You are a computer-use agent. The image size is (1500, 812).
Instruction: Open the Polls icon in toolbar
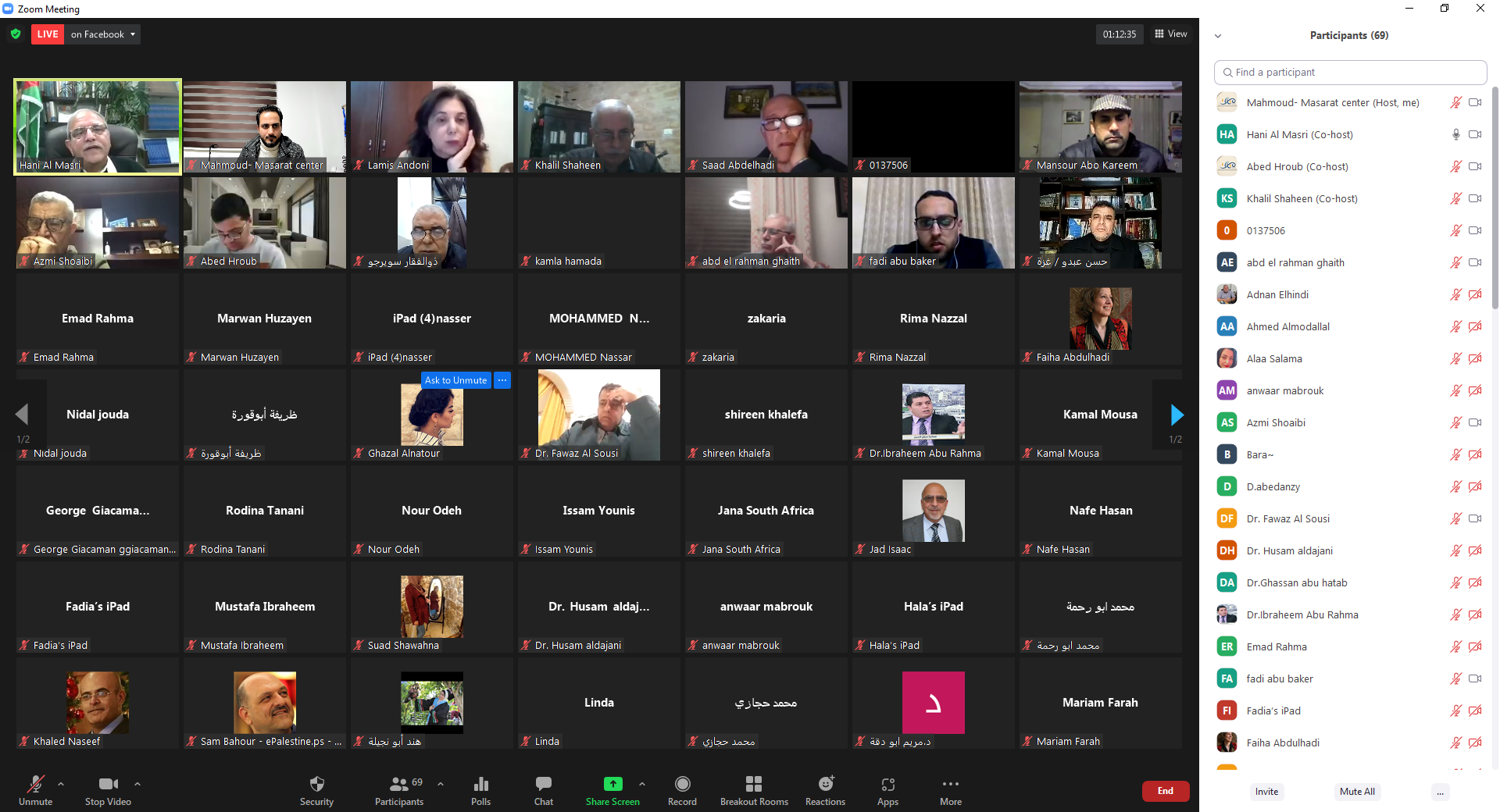pyautogui.click(x=480, y=785)
